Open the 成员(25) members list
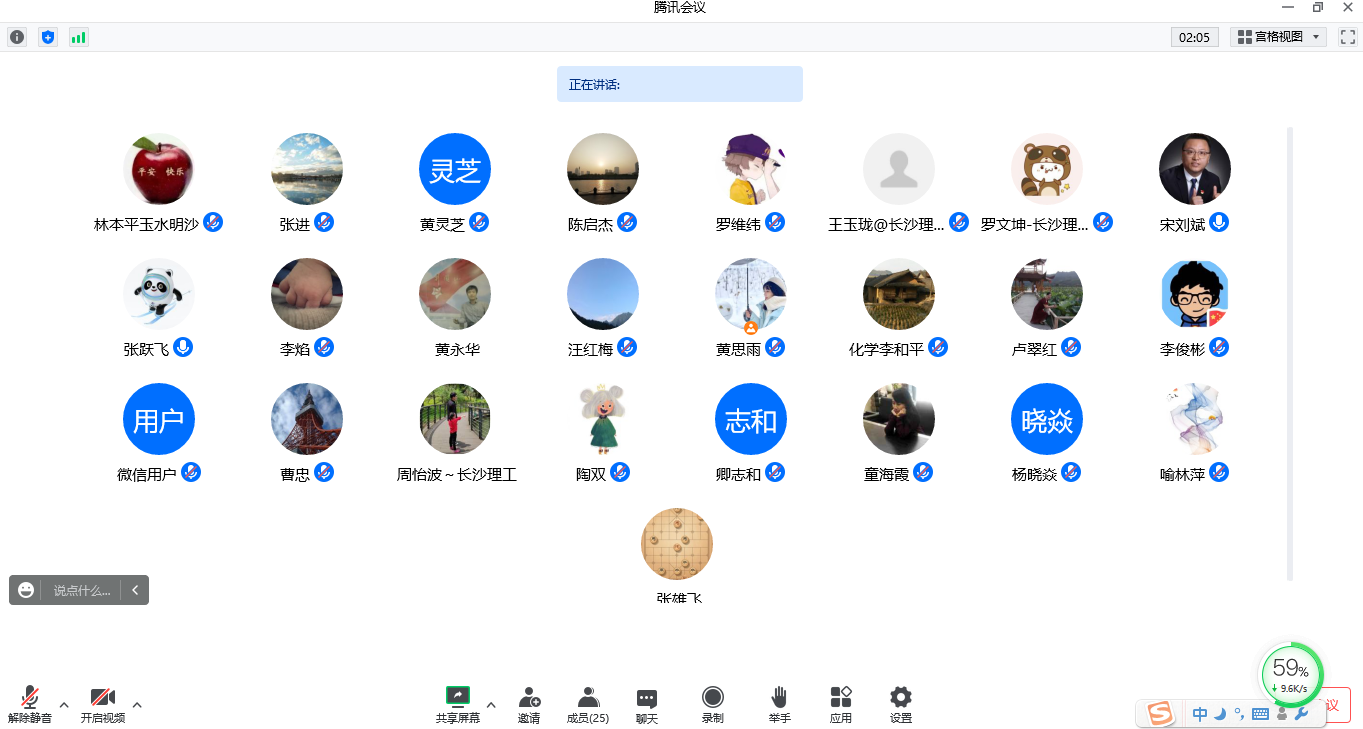This screenshot has width=1363, height=729. pos(588,704)
